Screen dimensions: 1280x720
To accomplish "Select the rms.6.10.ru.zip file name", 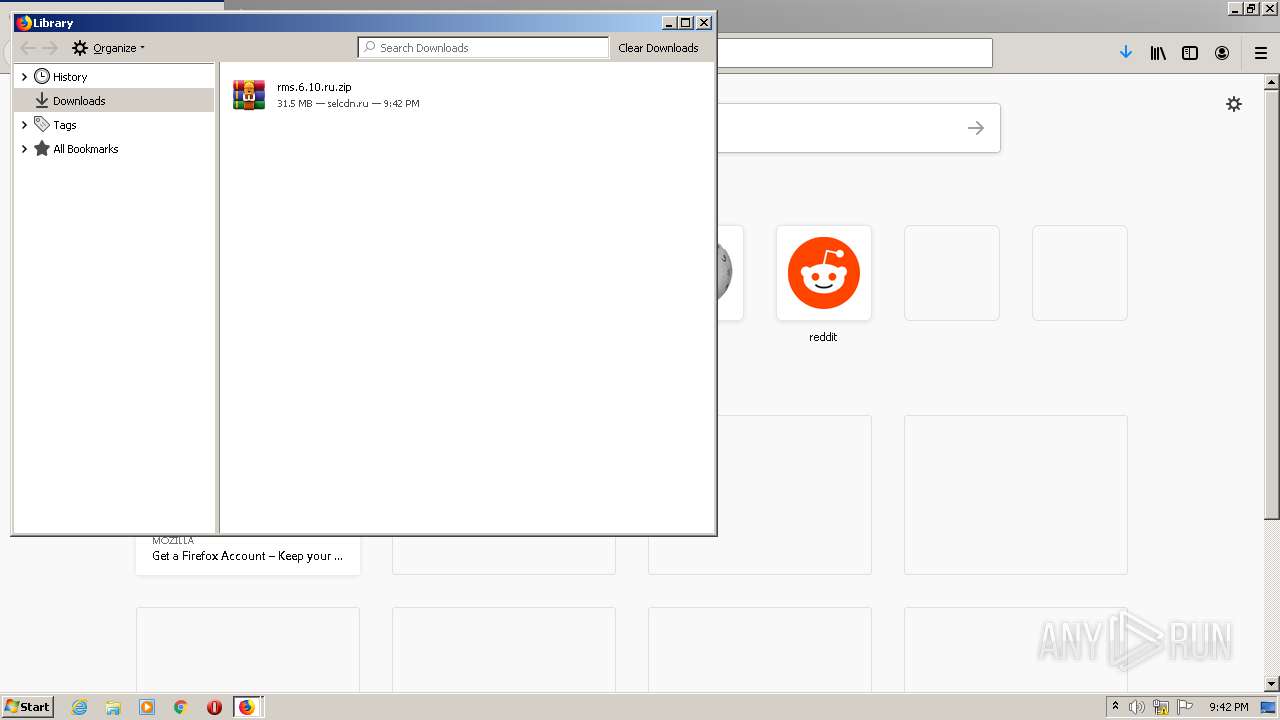I will coord(314,87).
